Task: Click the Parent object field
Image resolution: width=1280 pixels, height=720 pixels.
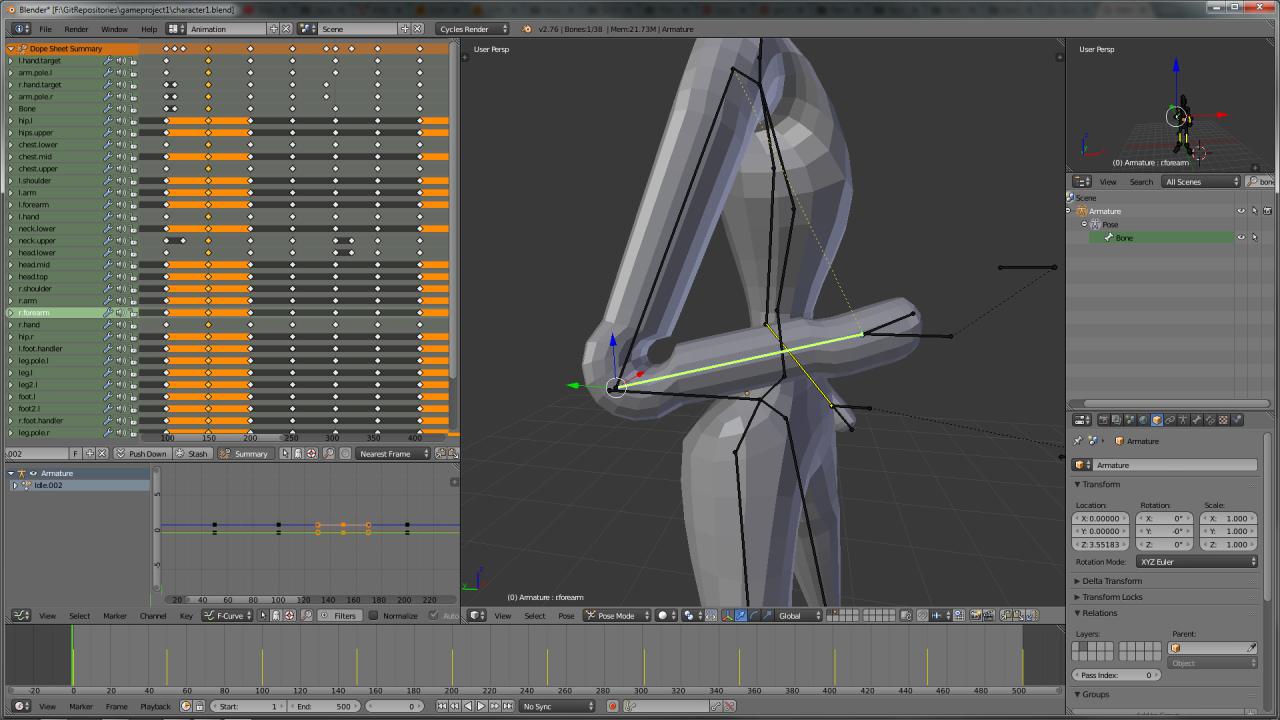Action: click(1213, 648)
